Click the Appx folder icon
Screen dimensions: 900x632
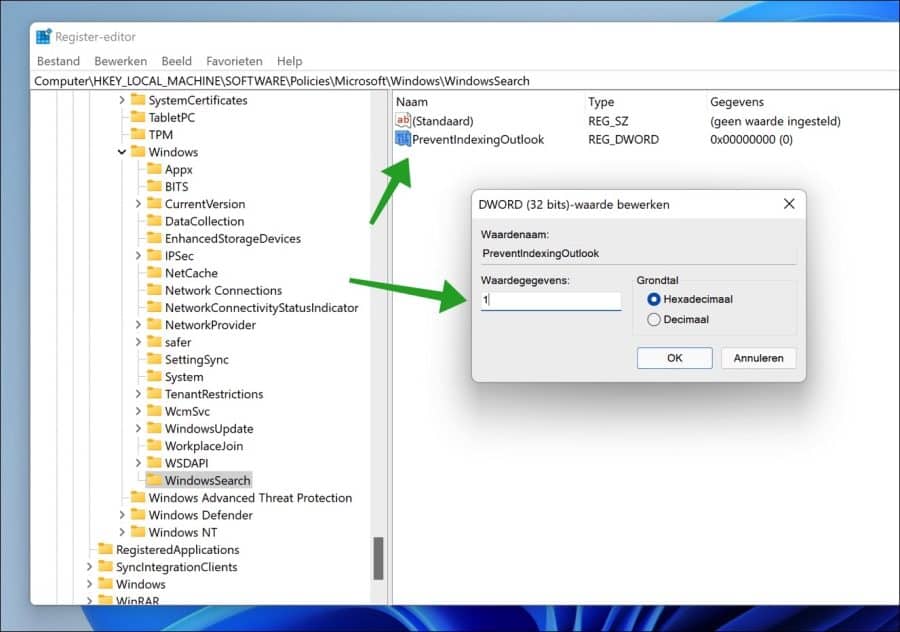click(154, 169)
